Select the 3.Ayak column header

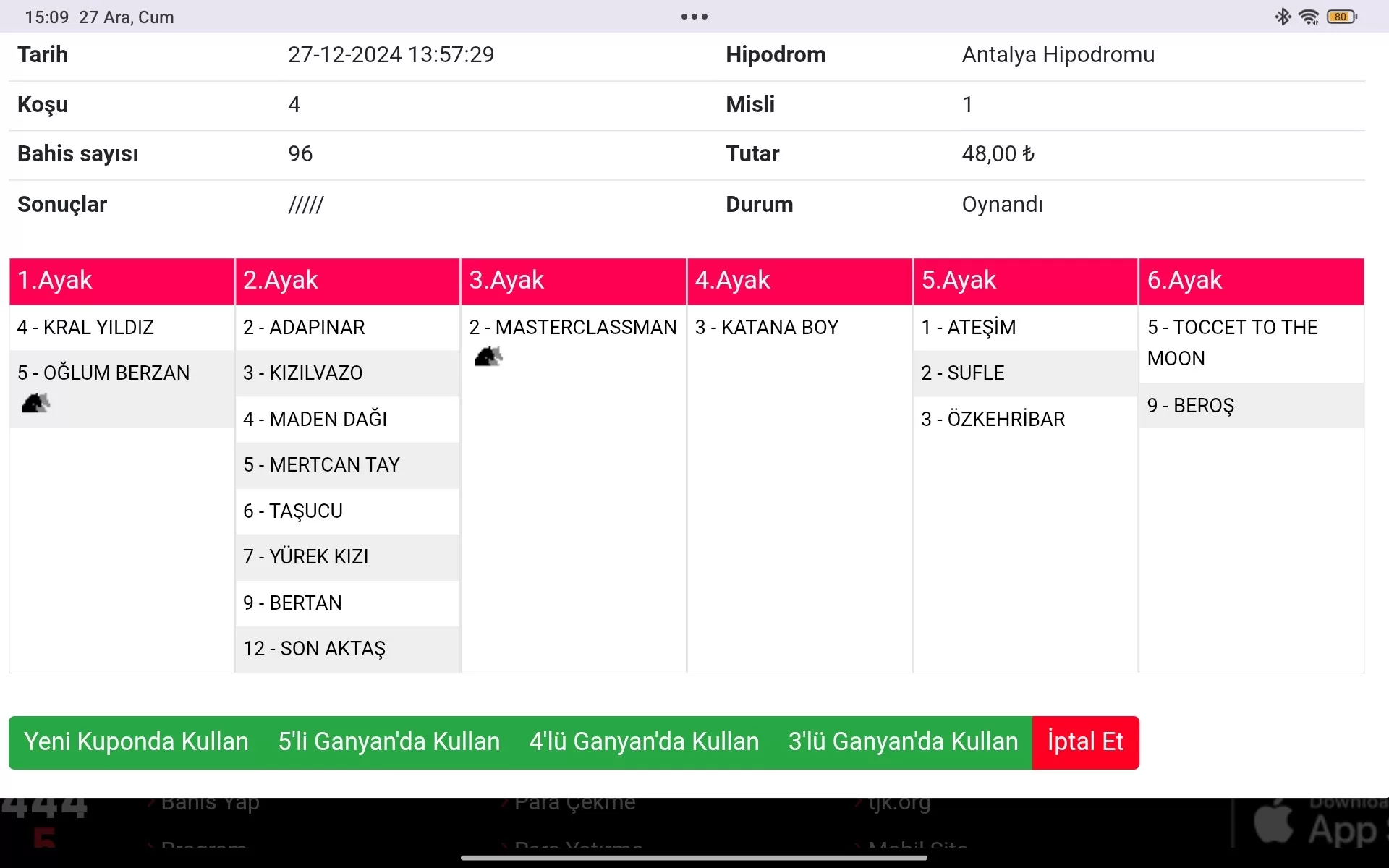point(573,281)
